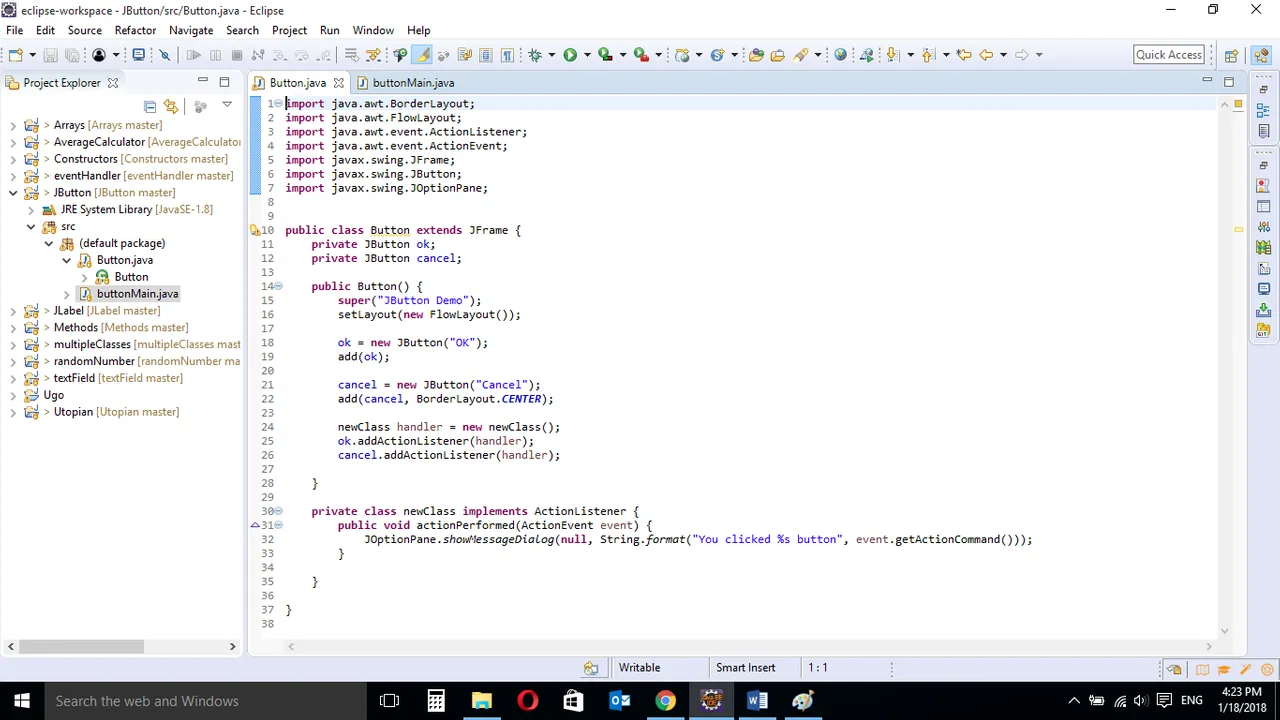The width and height of the screenshot is (1280, 720).
Task: Open Project Explorer View Menu triangle
Action: click(x=227, y=104)
